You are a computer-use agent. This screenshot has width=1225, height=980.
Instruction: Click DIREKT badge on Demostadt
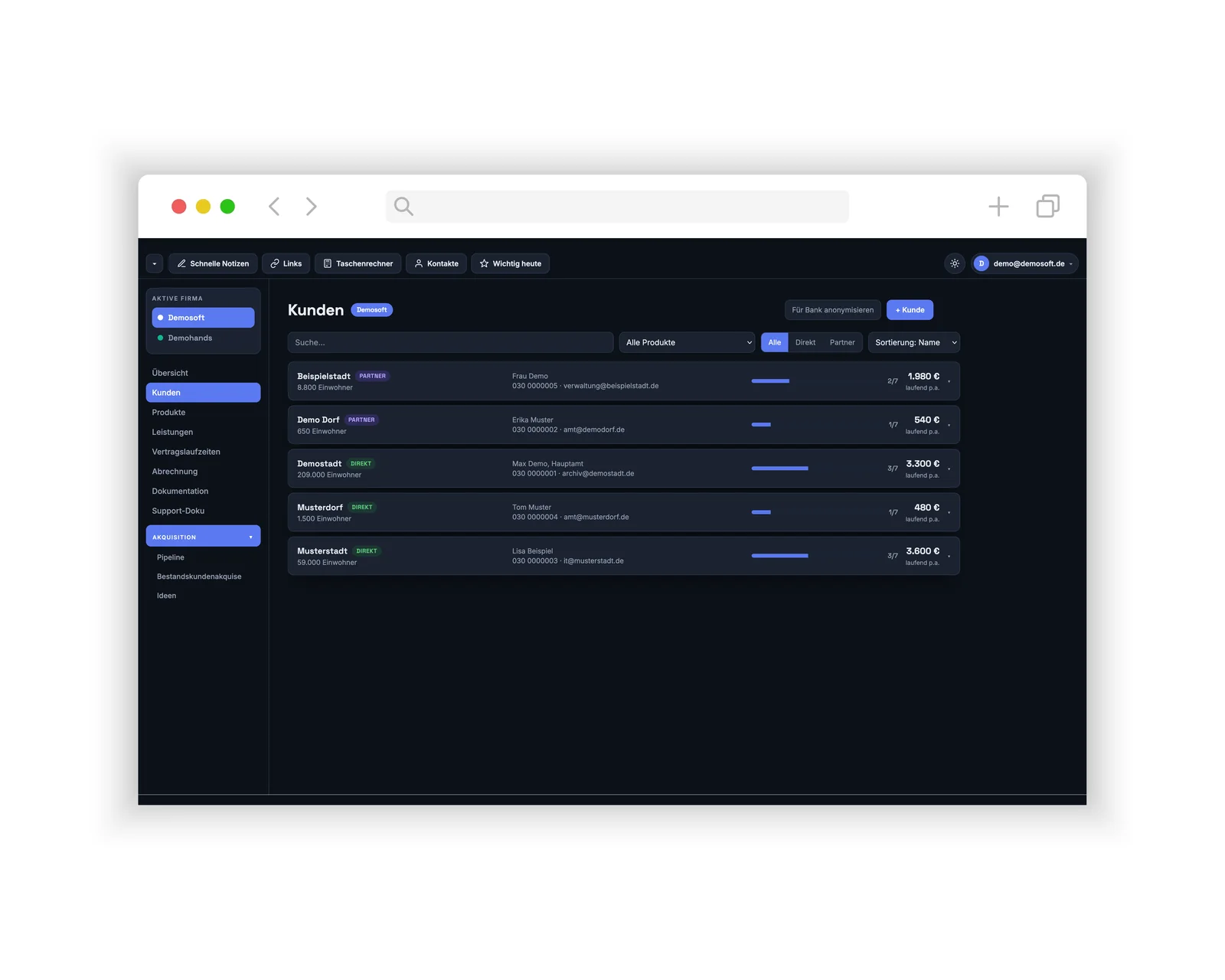361,463
